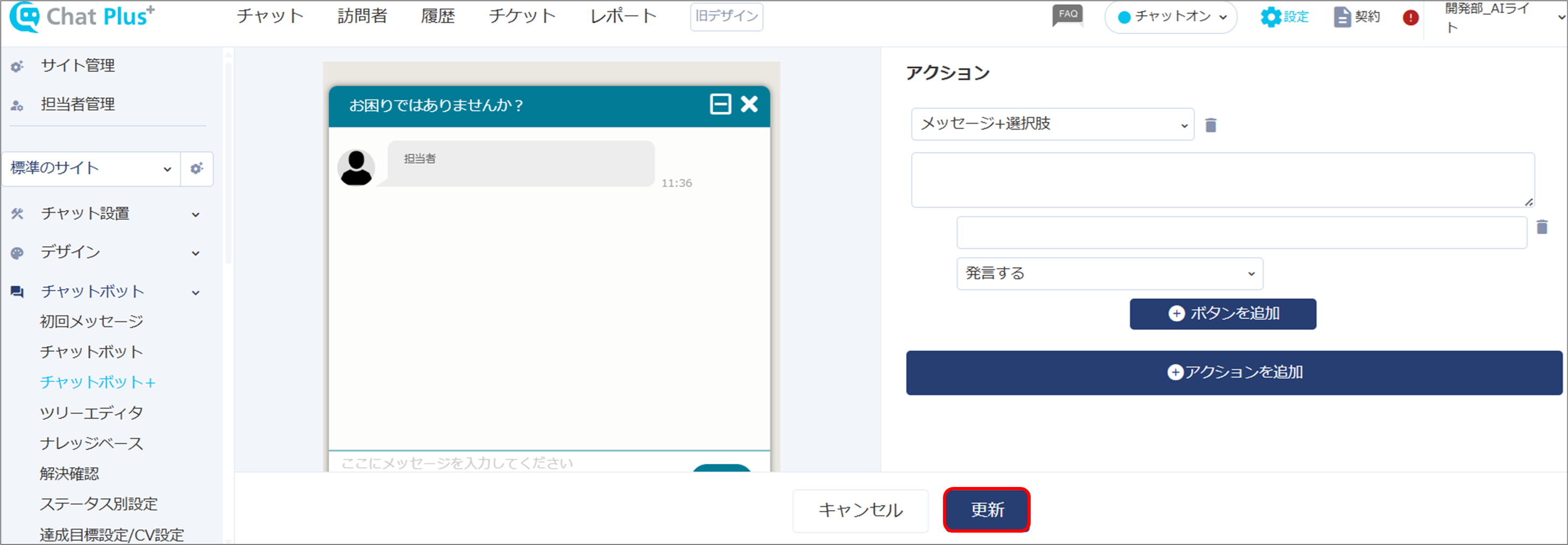Click the gear icon beside 標準のサイト
Screen dimensions: 1568x545
coord(197,168)
